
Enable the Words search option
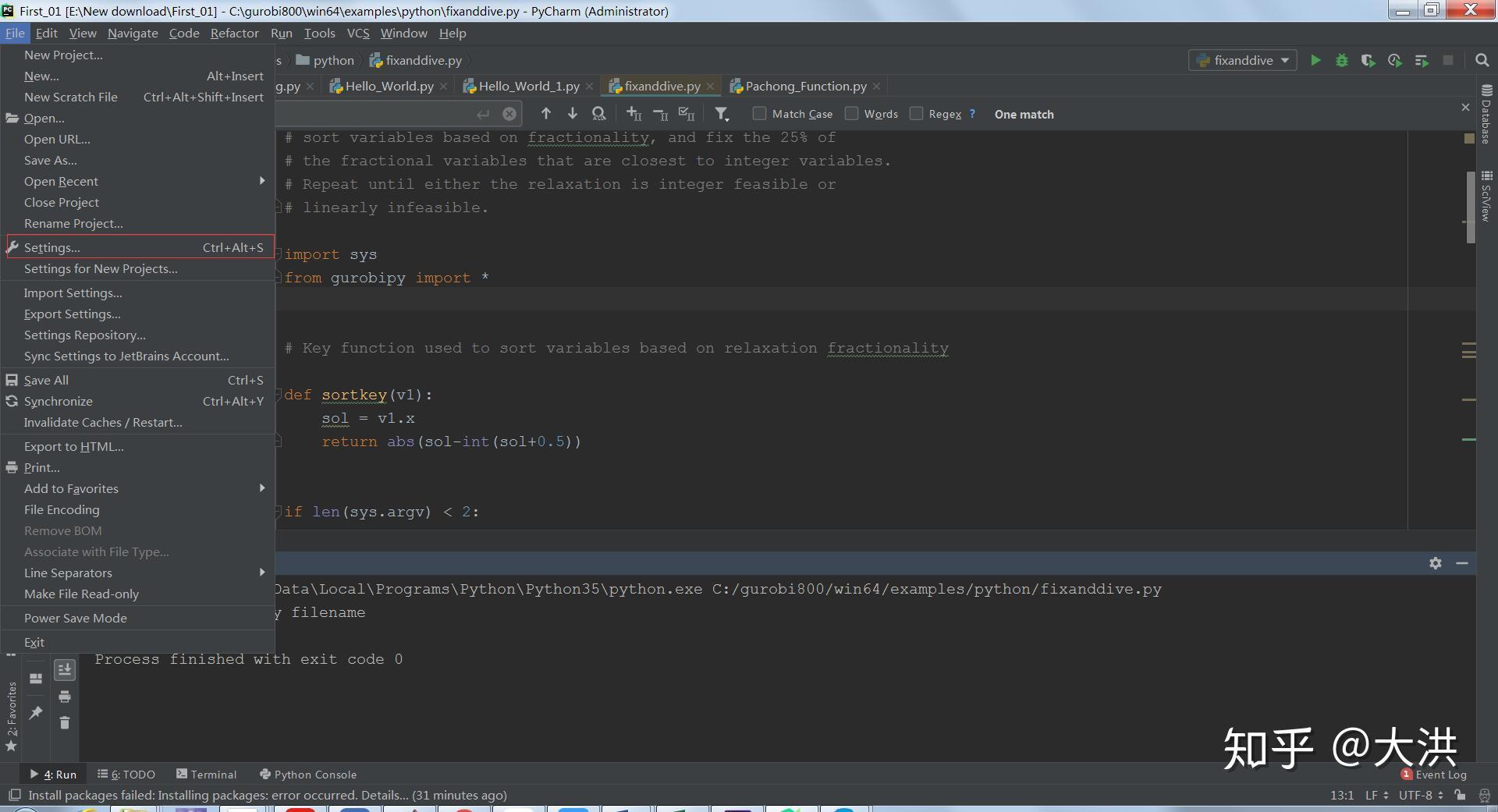click(850, 113)
